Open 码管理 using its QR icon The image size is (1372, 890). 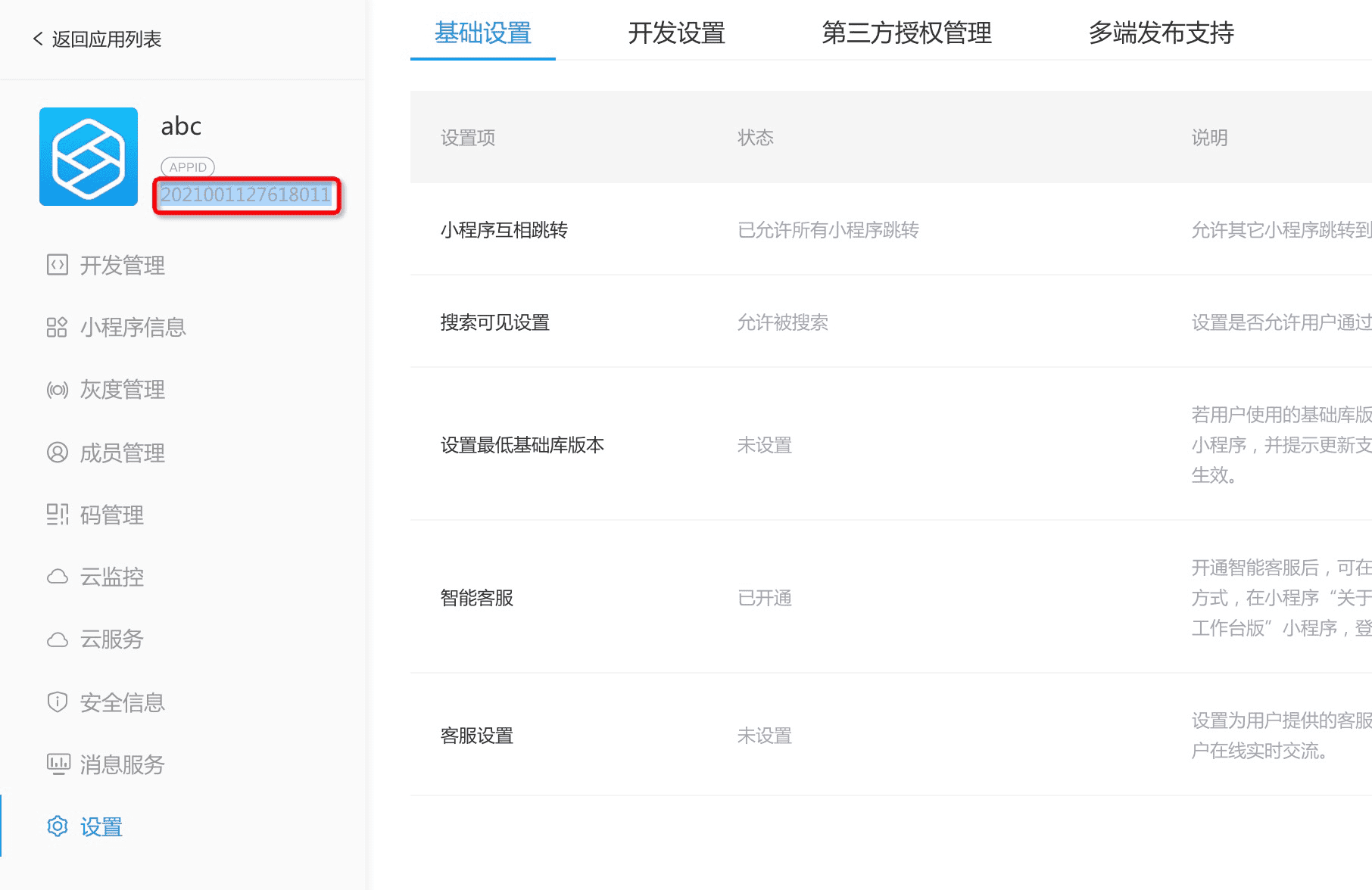[x=57, y=514]
